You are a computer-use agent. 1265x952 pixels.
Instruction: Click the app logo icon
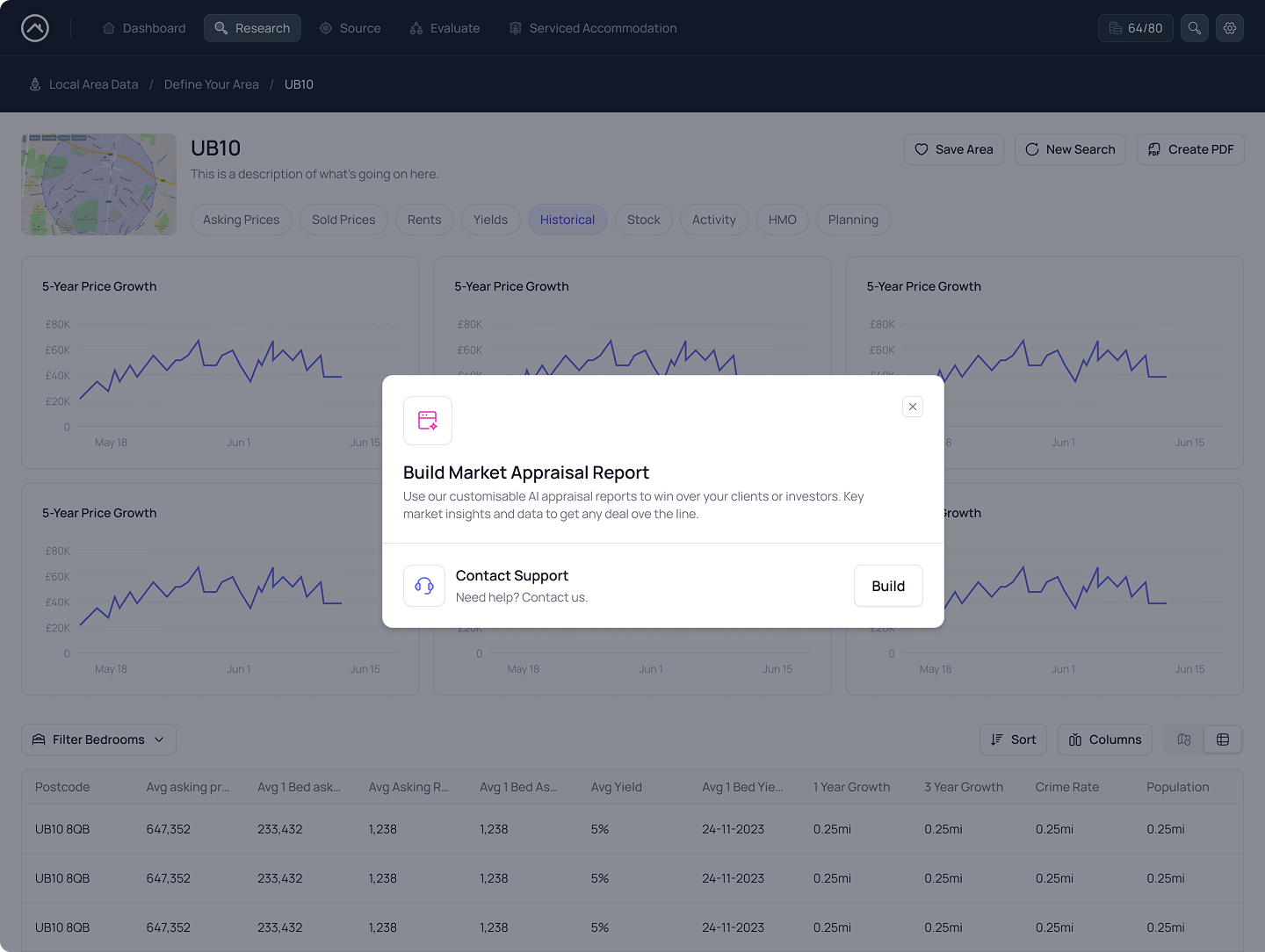coord(35,28)
